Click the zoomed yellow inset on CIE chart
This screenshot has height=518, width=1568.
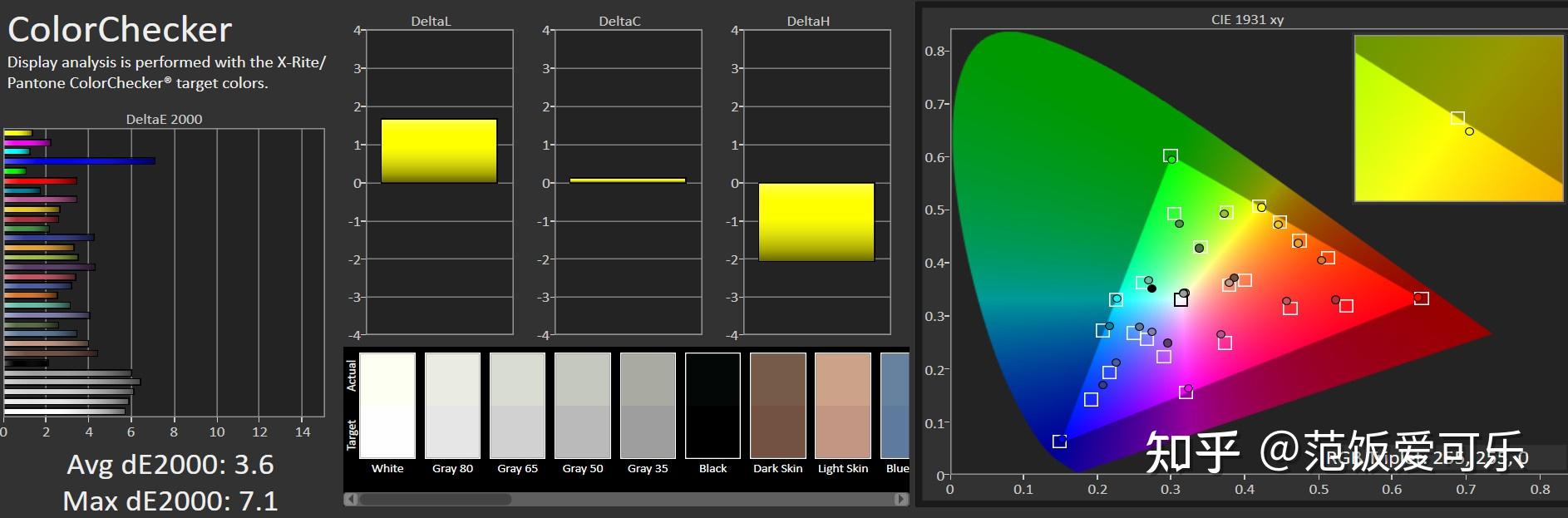click(1458, 118)
